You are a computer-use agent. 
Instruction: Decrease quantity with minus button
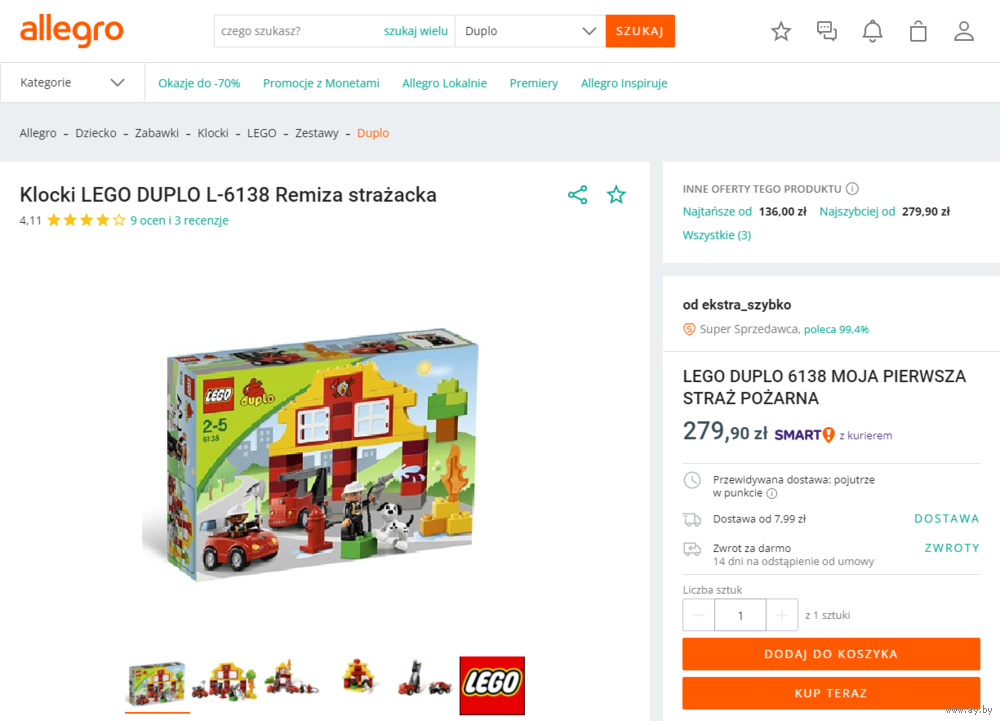[699, 615]
